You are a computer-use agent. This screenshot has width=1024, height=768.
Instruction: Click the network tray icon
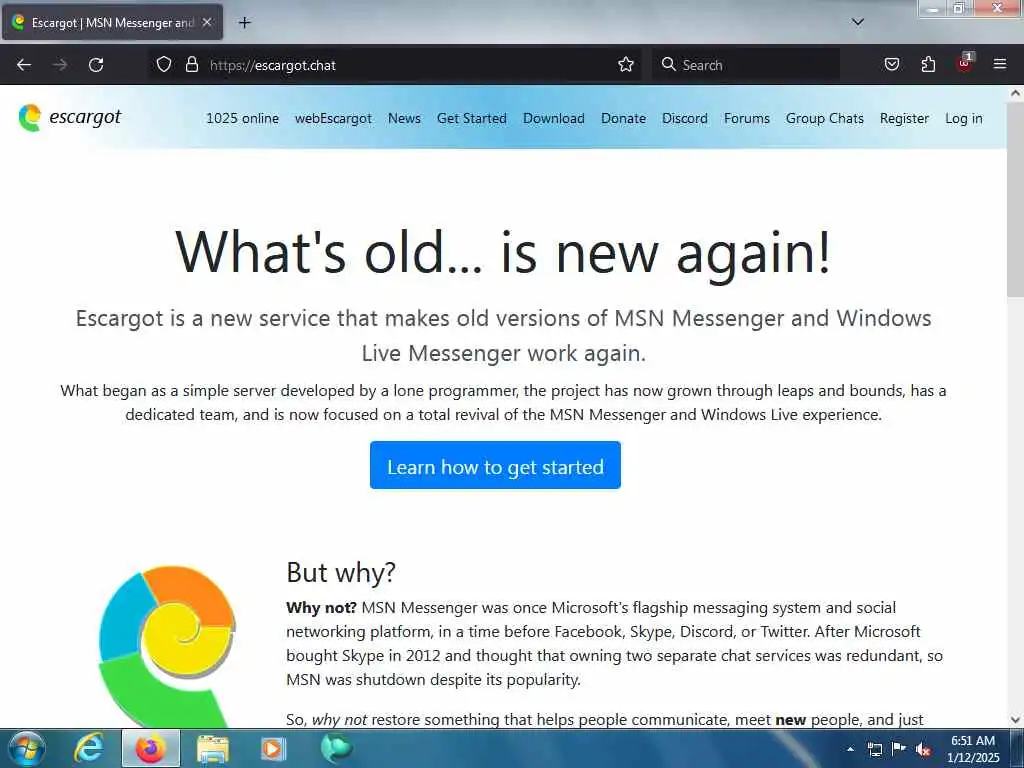point(874,749)
